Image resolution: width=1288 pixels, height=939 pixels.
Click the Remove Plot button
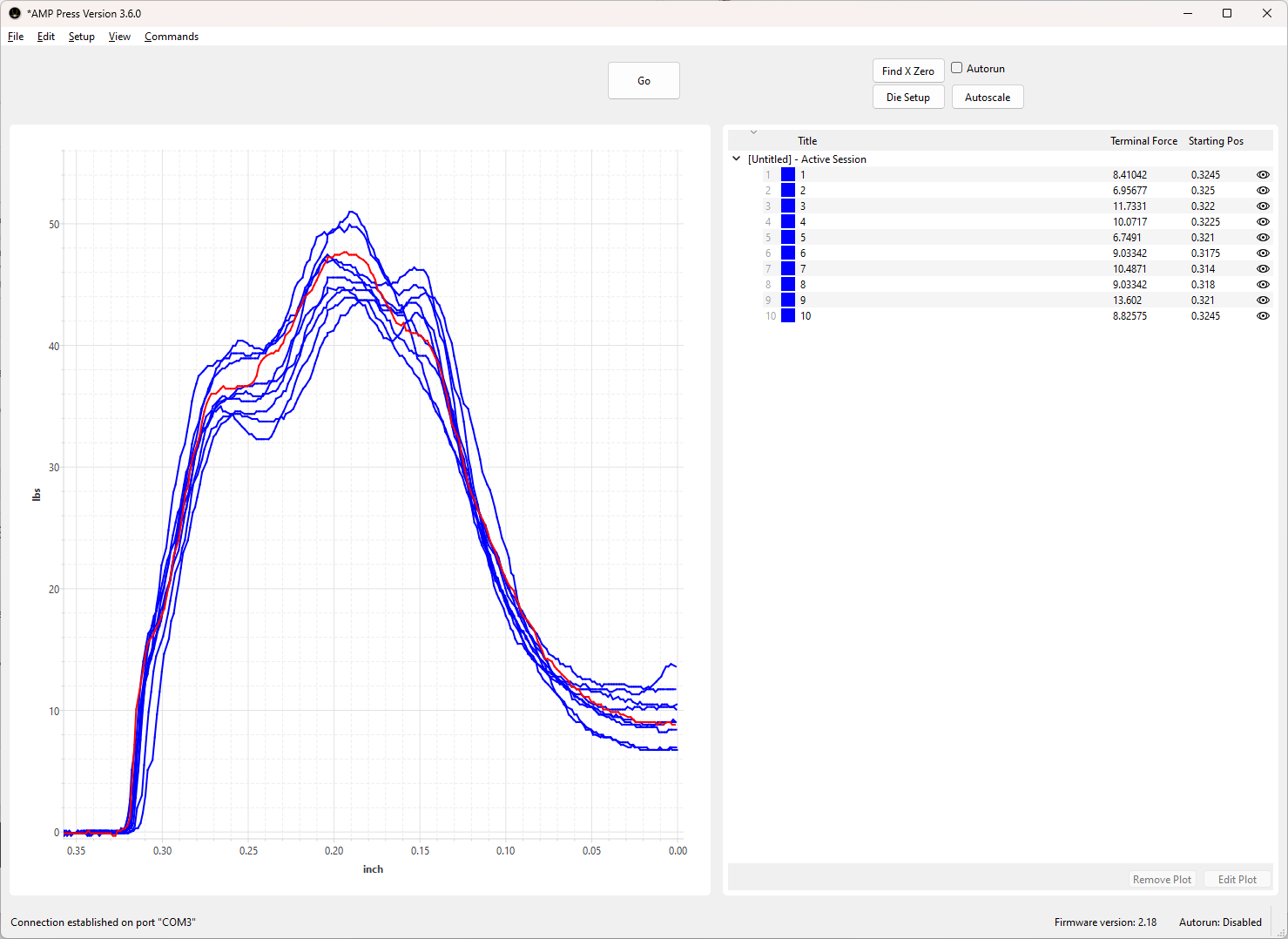coord(1162,880)
